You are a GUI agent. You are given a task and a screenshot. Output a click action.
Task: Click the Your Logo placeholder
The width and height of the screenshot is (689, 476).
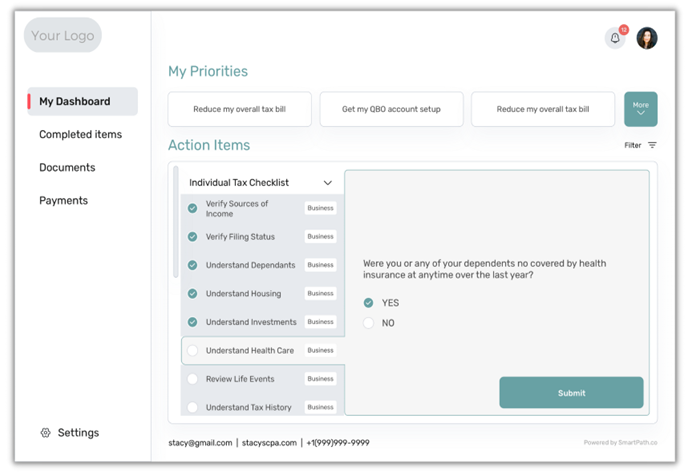tap(63, 36)
